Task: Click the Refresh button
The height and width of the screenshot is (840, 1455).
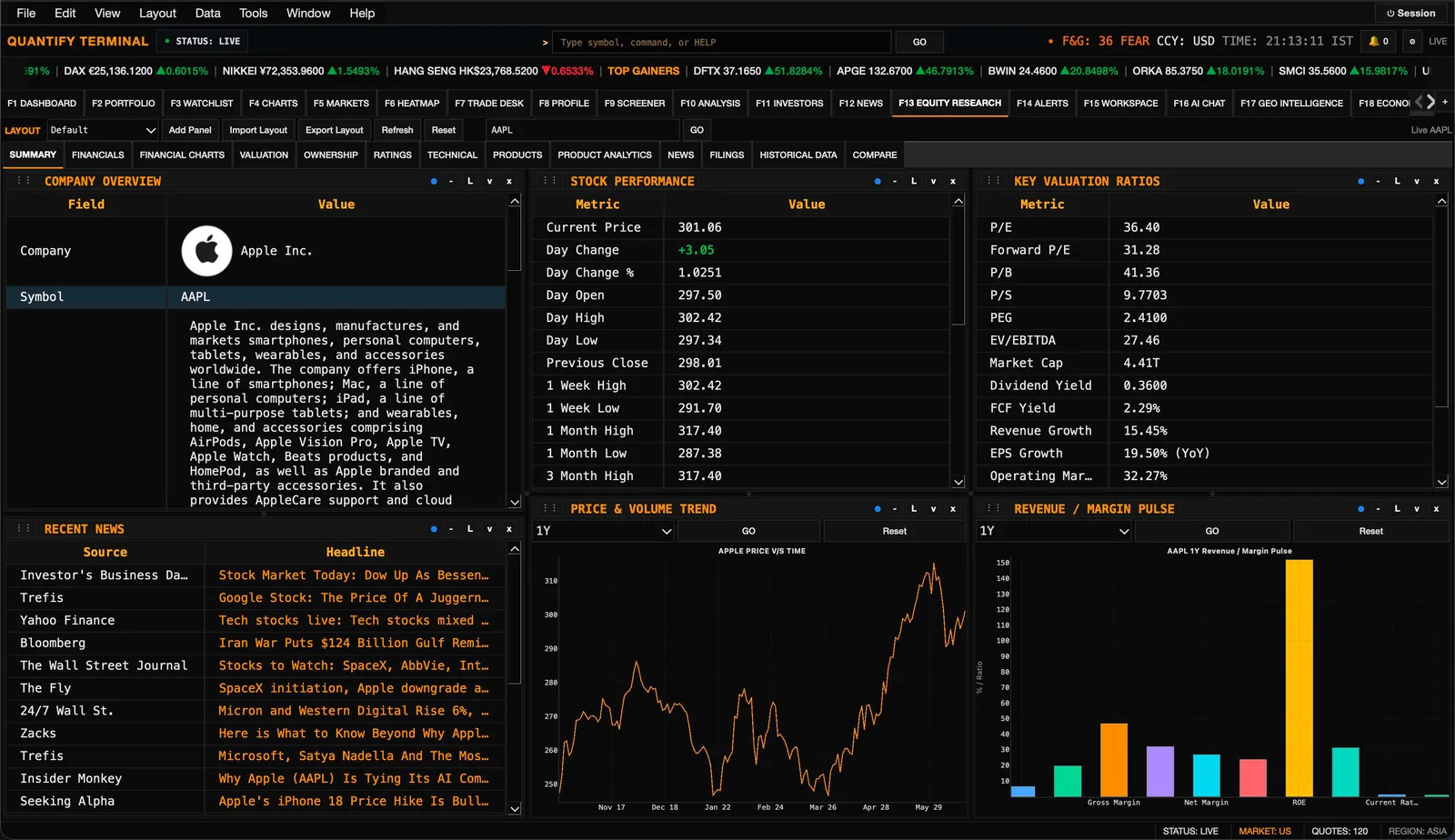Action: pos(397,130)
